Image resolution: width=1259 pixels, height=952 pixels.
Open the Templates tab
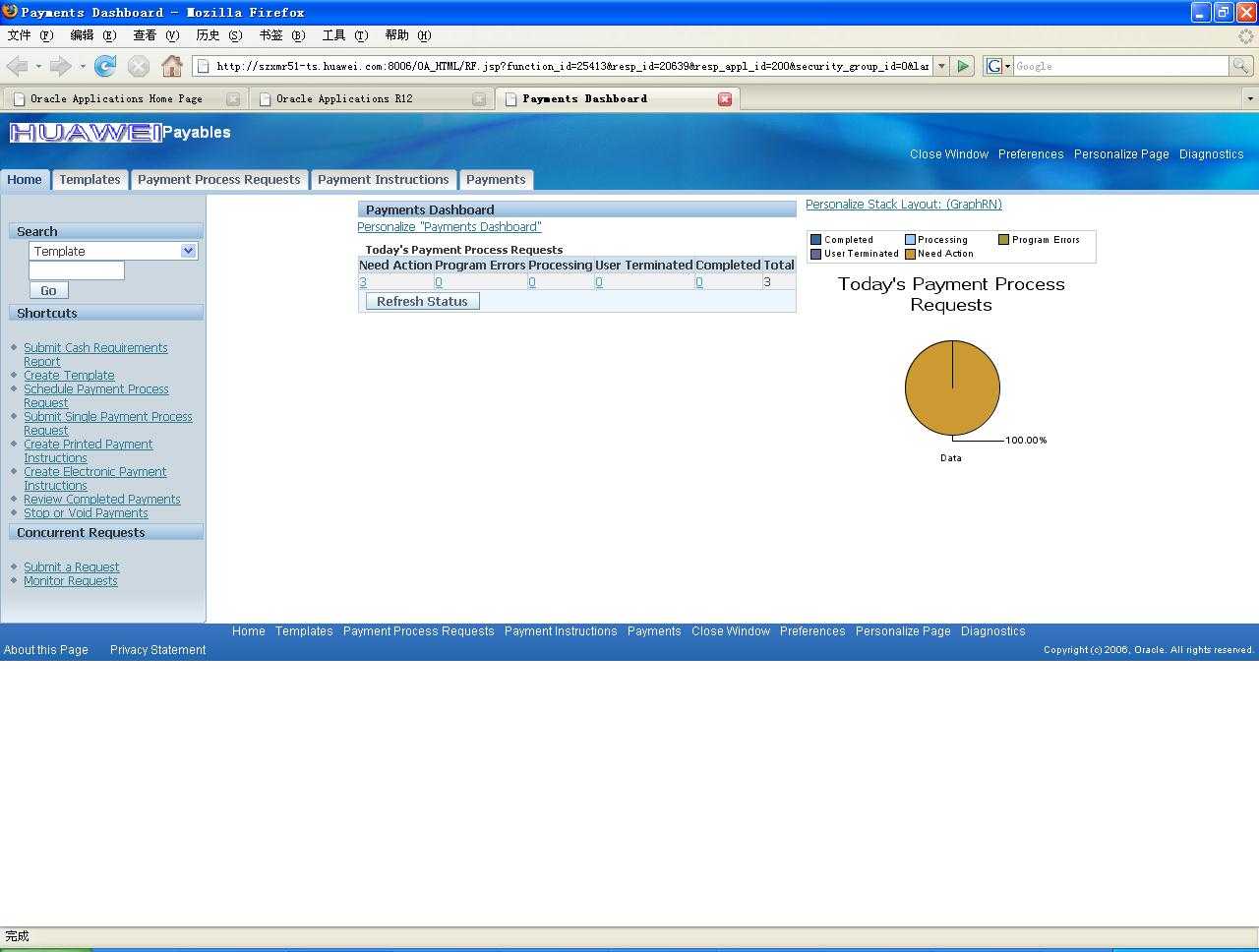point(90,179)
